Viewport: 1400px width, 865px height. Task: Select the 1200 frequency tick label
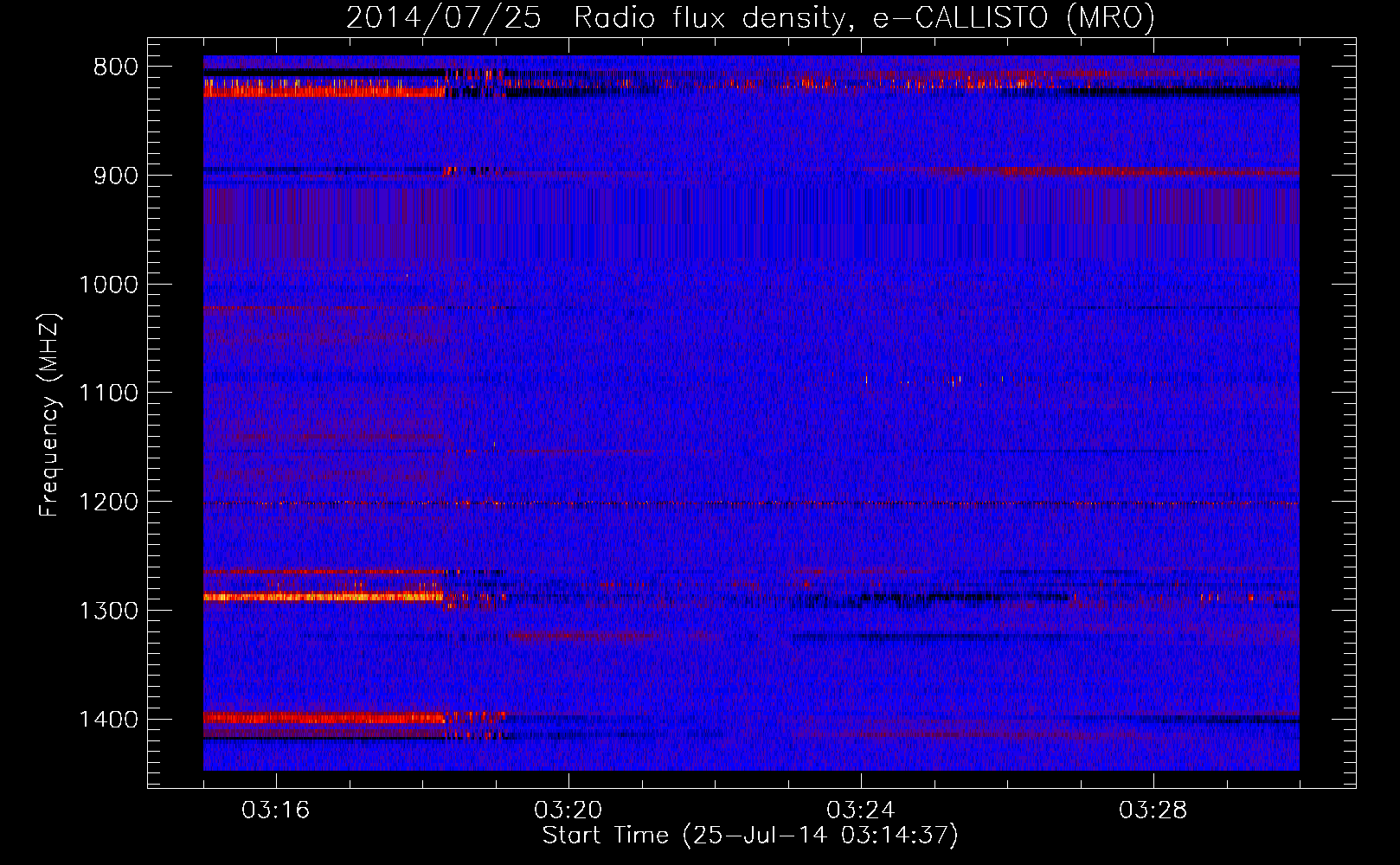[108, 502]
